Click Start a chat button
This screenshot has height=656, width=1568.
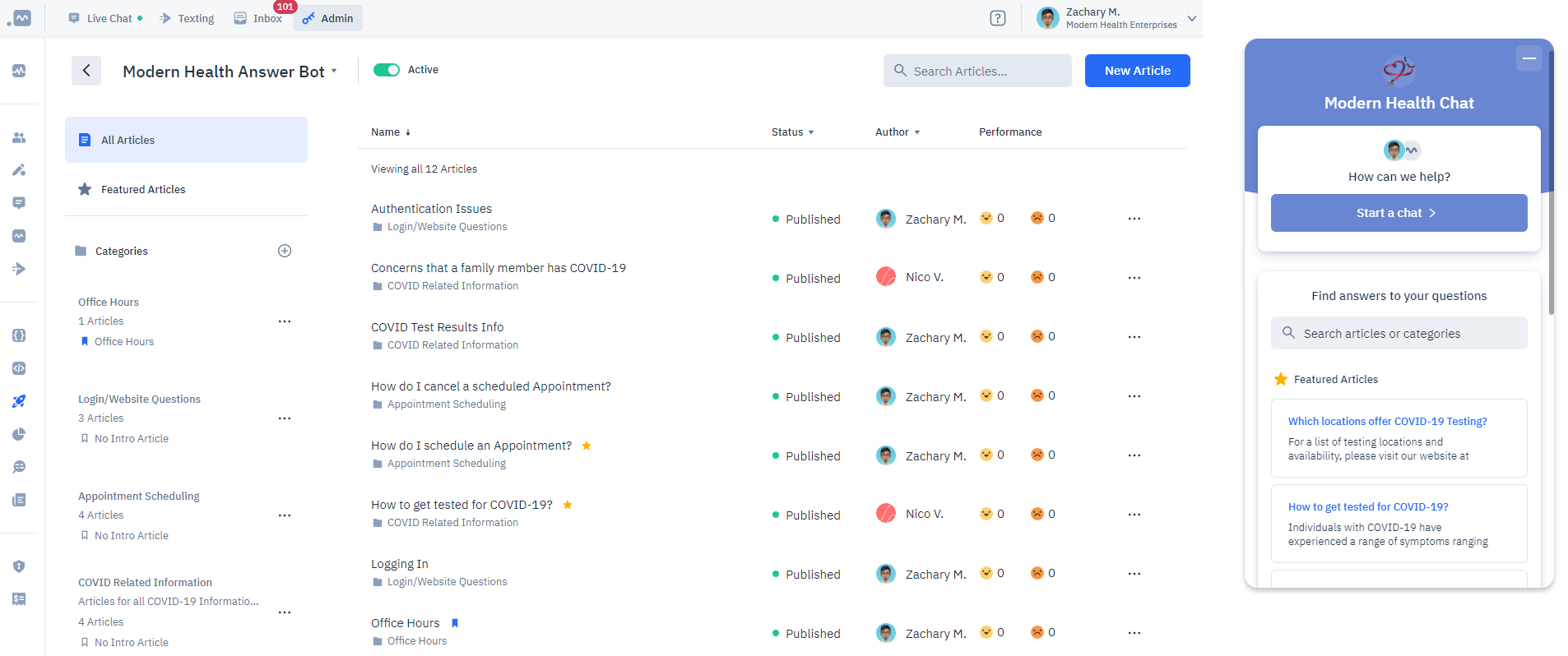(1399, 213)
